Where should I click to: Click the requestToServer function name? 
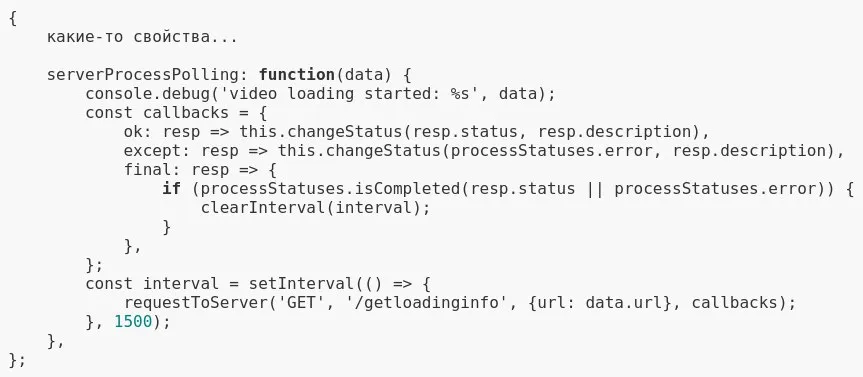coord(196,303)
